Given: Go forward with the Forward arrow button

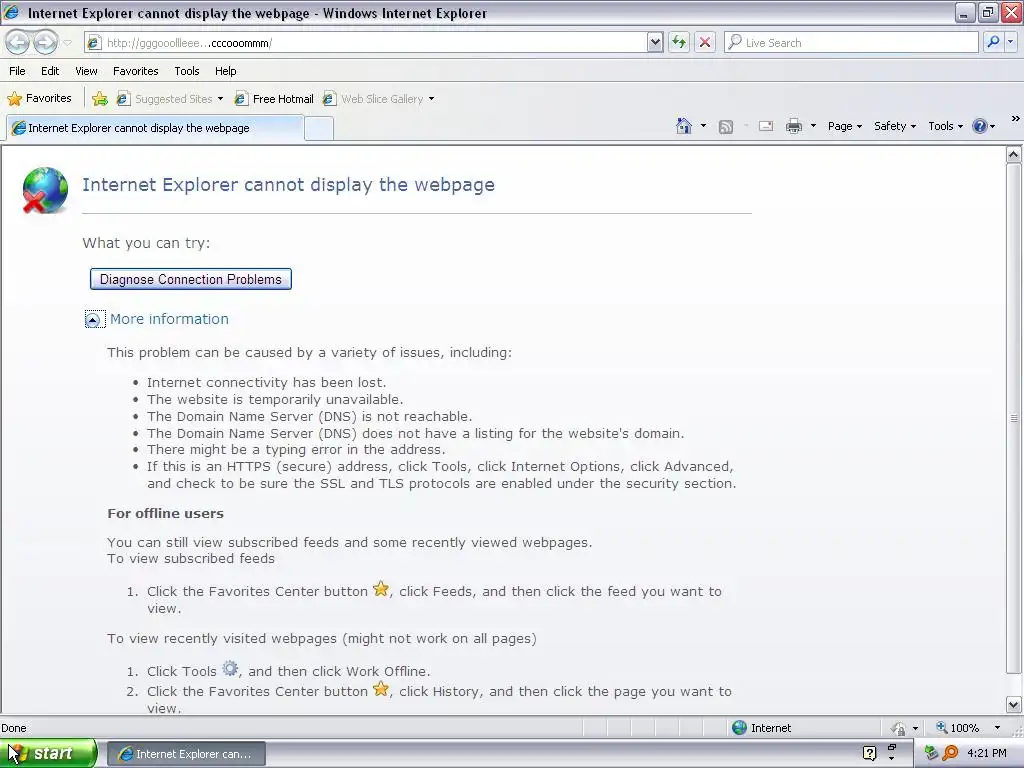Looking at the screenshot, I should point(45,42).
